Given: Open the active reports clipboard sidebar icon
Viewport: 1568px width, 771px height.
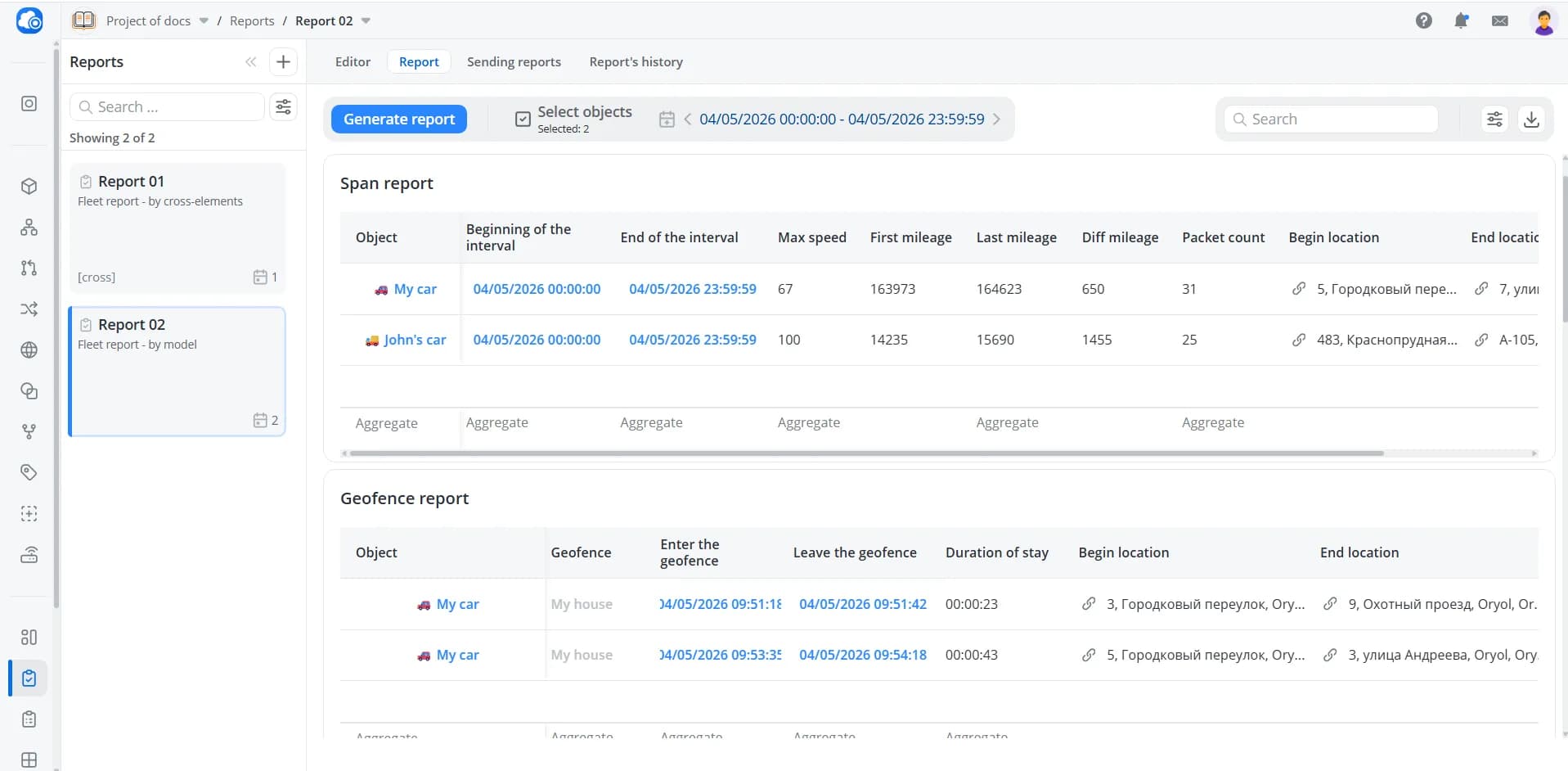Looking at the screenshot, I should [29, 678].
